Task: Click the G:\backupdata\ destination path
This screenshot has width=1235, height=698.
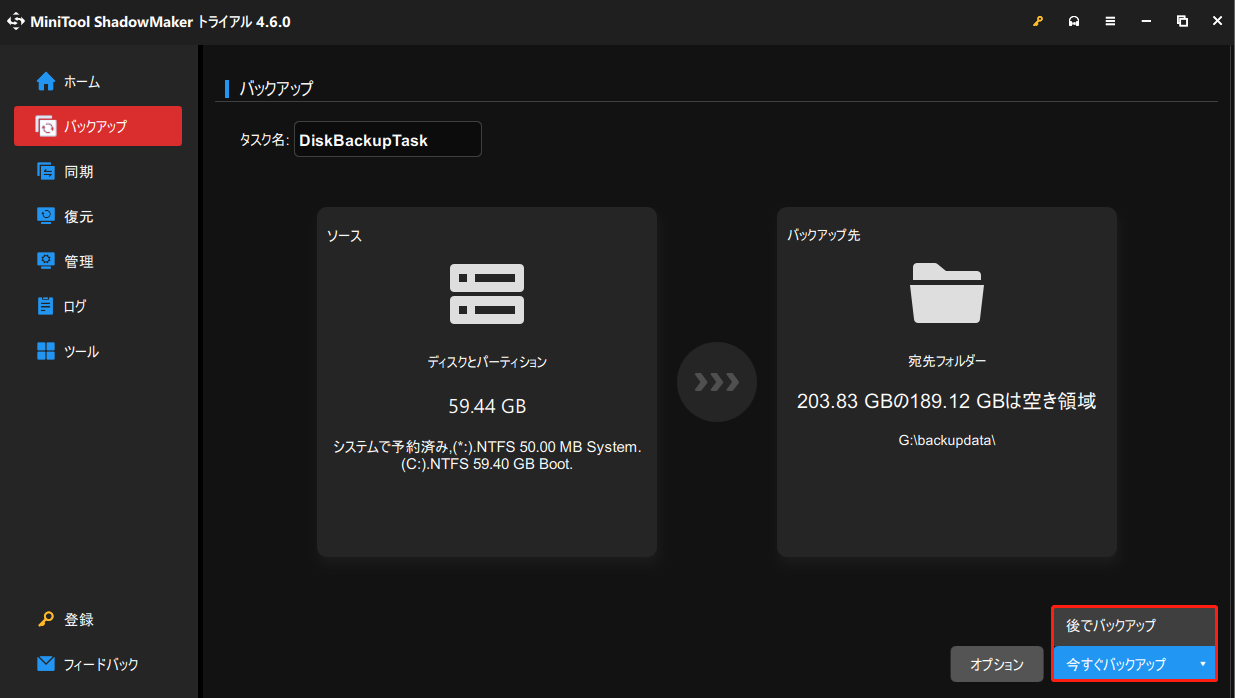Action: pos(946,440)
